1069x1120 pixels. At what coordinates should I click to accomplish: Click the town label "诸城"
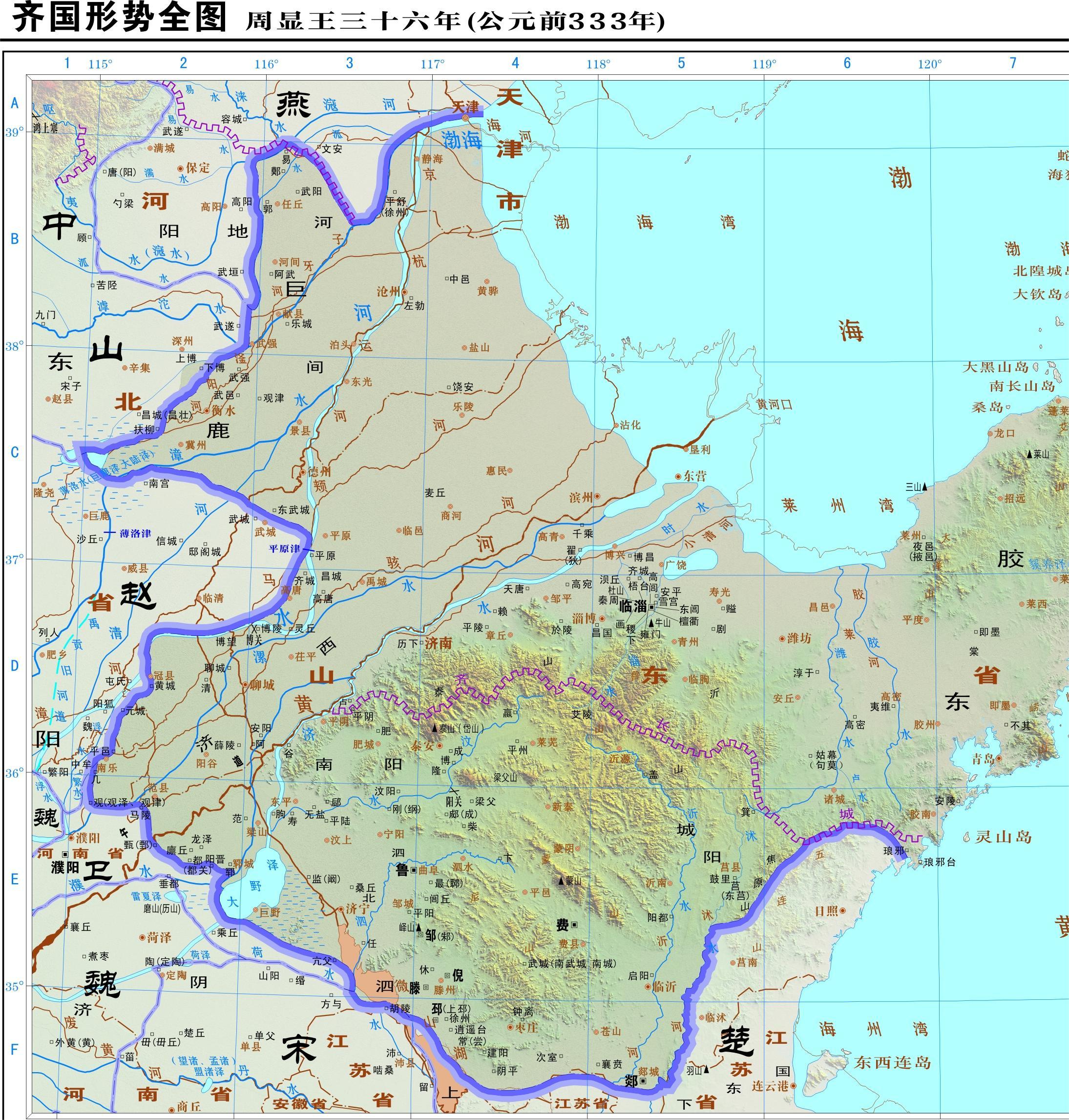click(x=835, y=800)
